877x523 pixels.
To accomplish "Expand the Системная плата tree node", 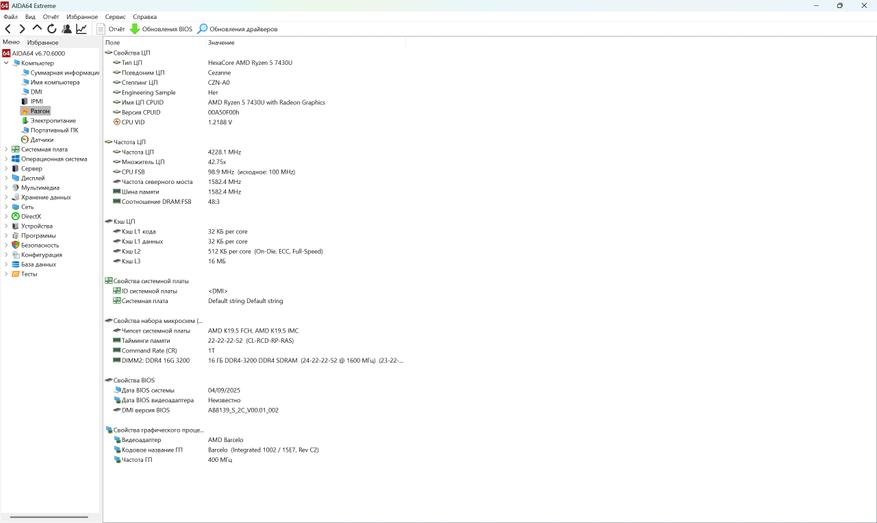I will tap(6, 149).
